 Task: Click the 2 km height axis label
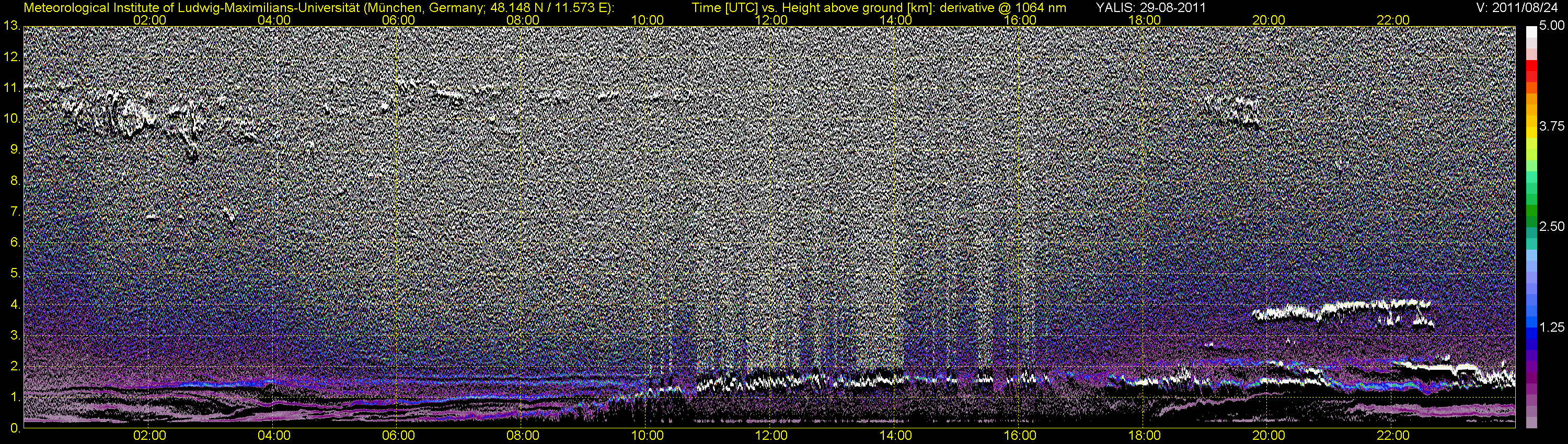click(15, 366)
